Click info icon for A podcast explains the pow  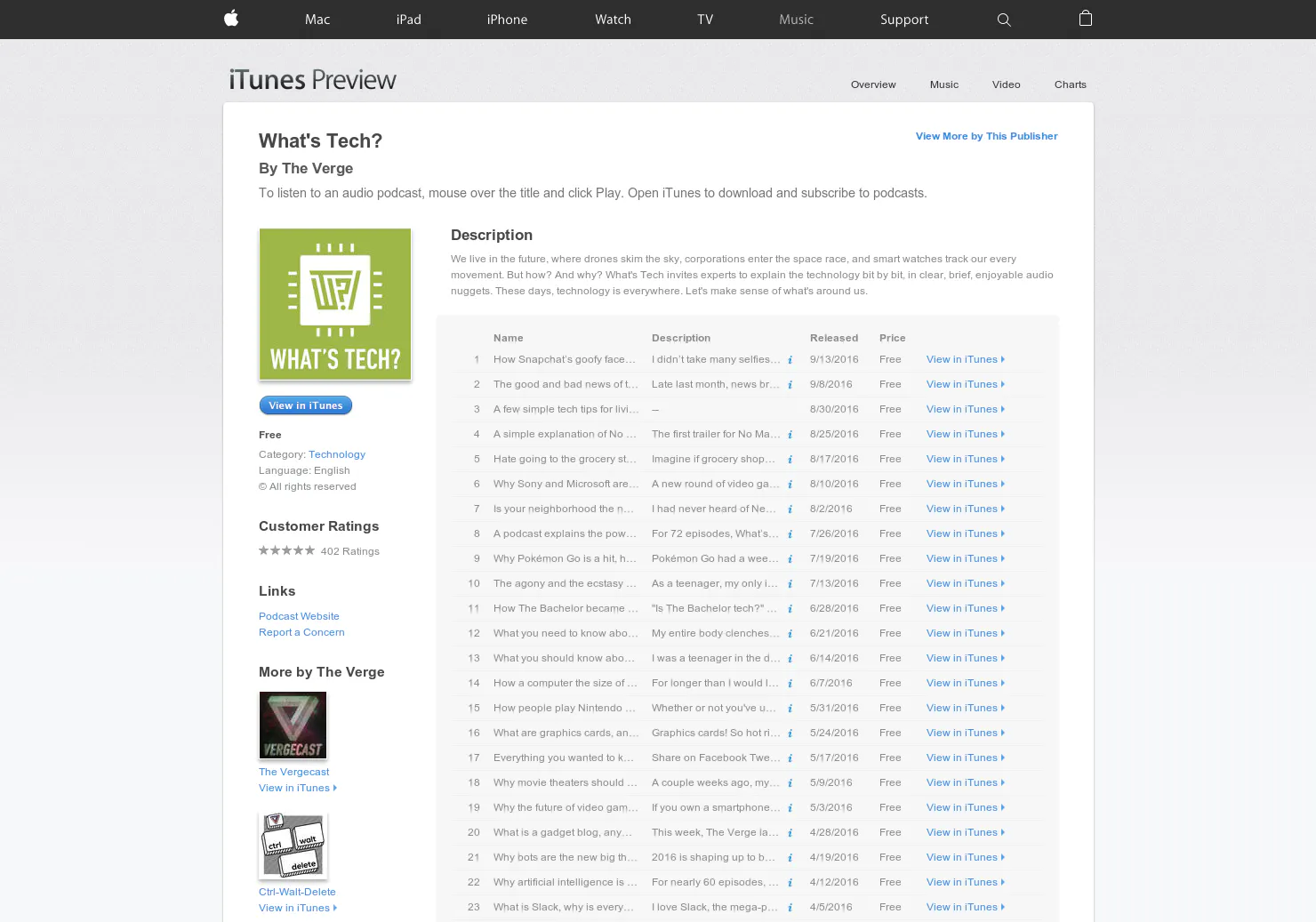pyautogui.click(x=790, y=534)
